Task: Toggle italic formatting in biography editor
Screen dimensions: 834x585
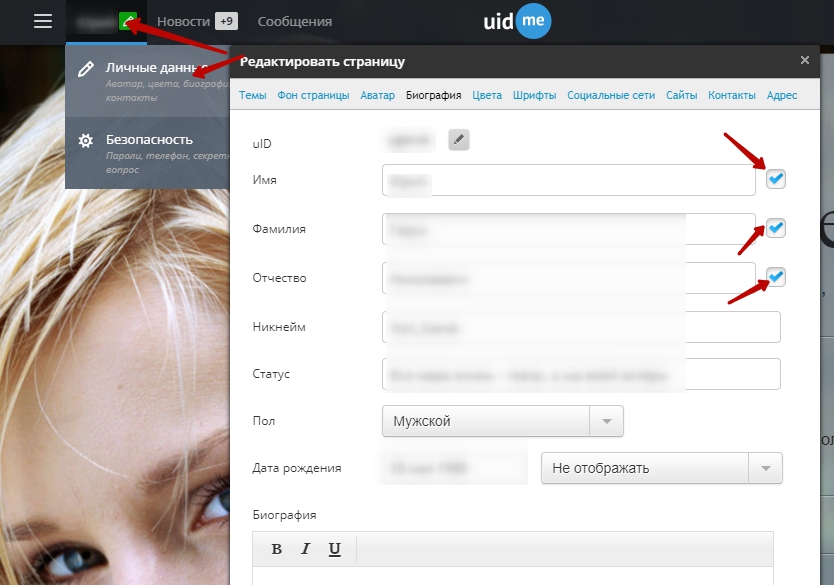Action: click(306, 549)
